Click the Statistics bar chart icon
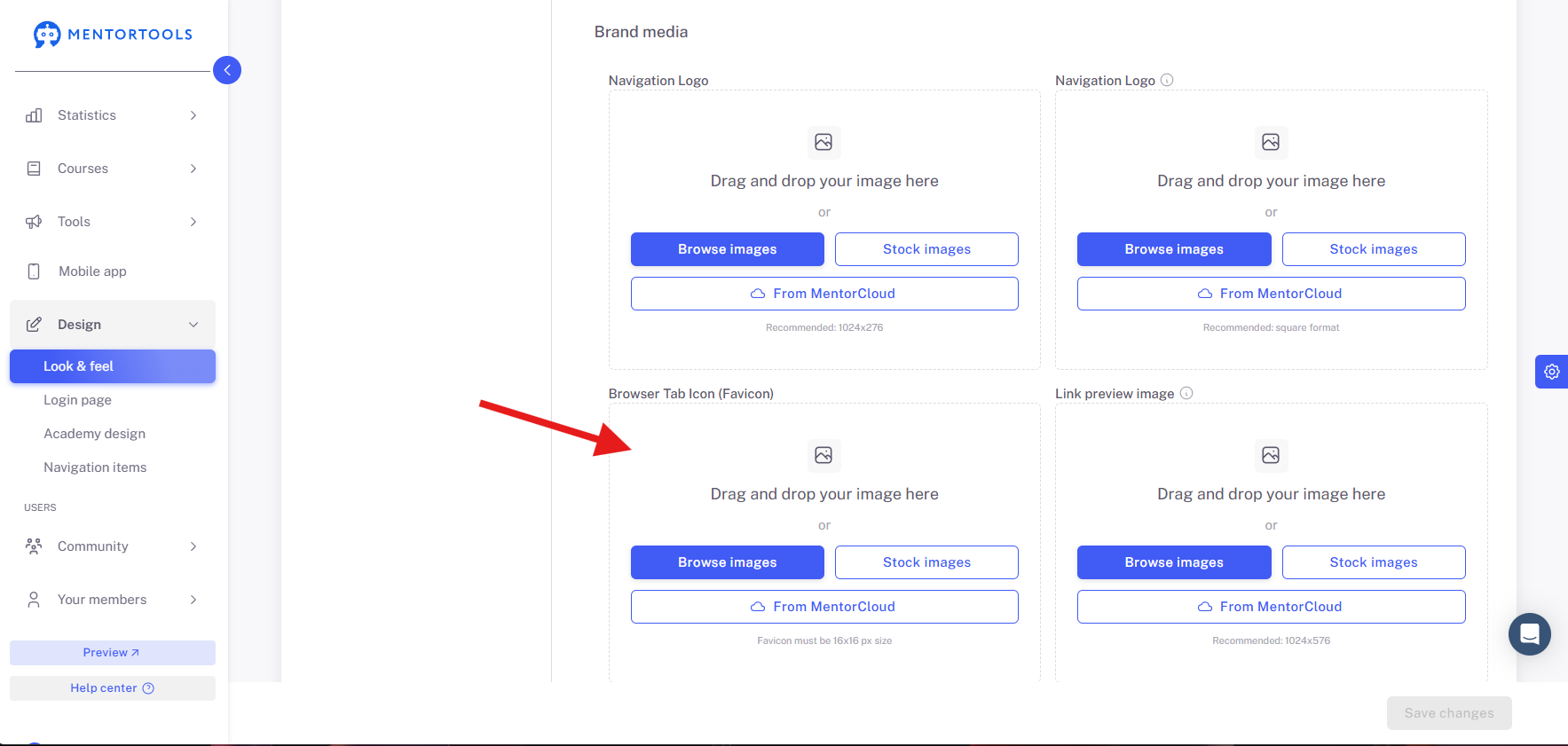The width and height of the screenshot is (1568, 746). coord(34,115)
